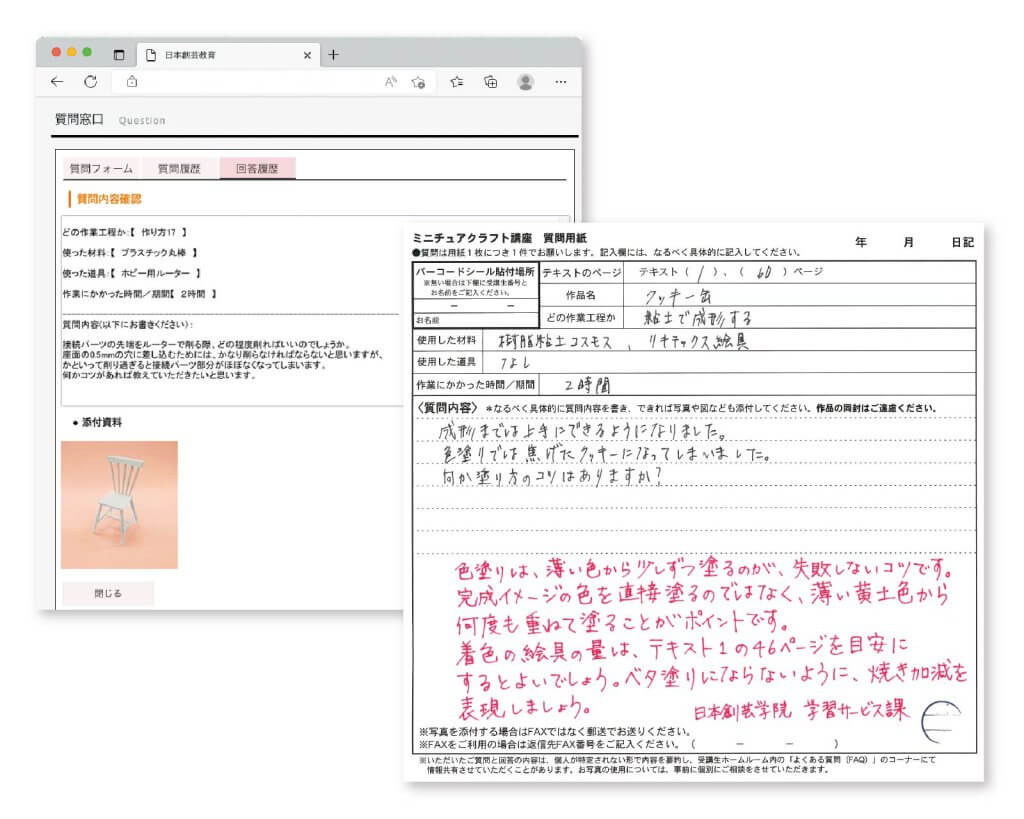Viewport: 1024px width, 819px height.
Task: Click the browser back arrow
Action: (x=57, y=82)
